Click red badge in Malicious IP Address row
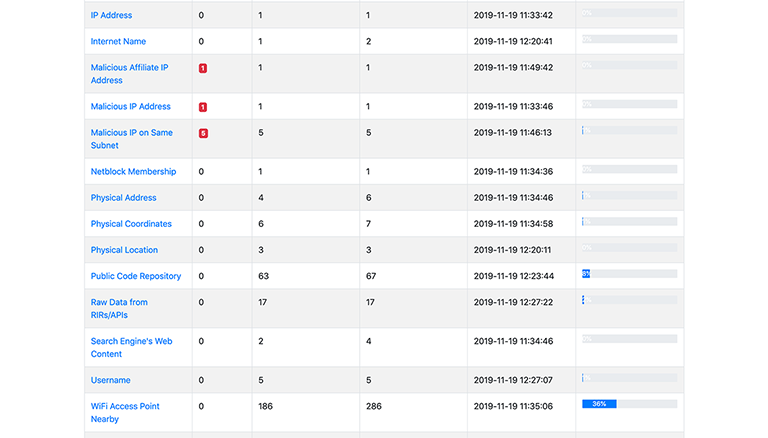 coord(203,107)
